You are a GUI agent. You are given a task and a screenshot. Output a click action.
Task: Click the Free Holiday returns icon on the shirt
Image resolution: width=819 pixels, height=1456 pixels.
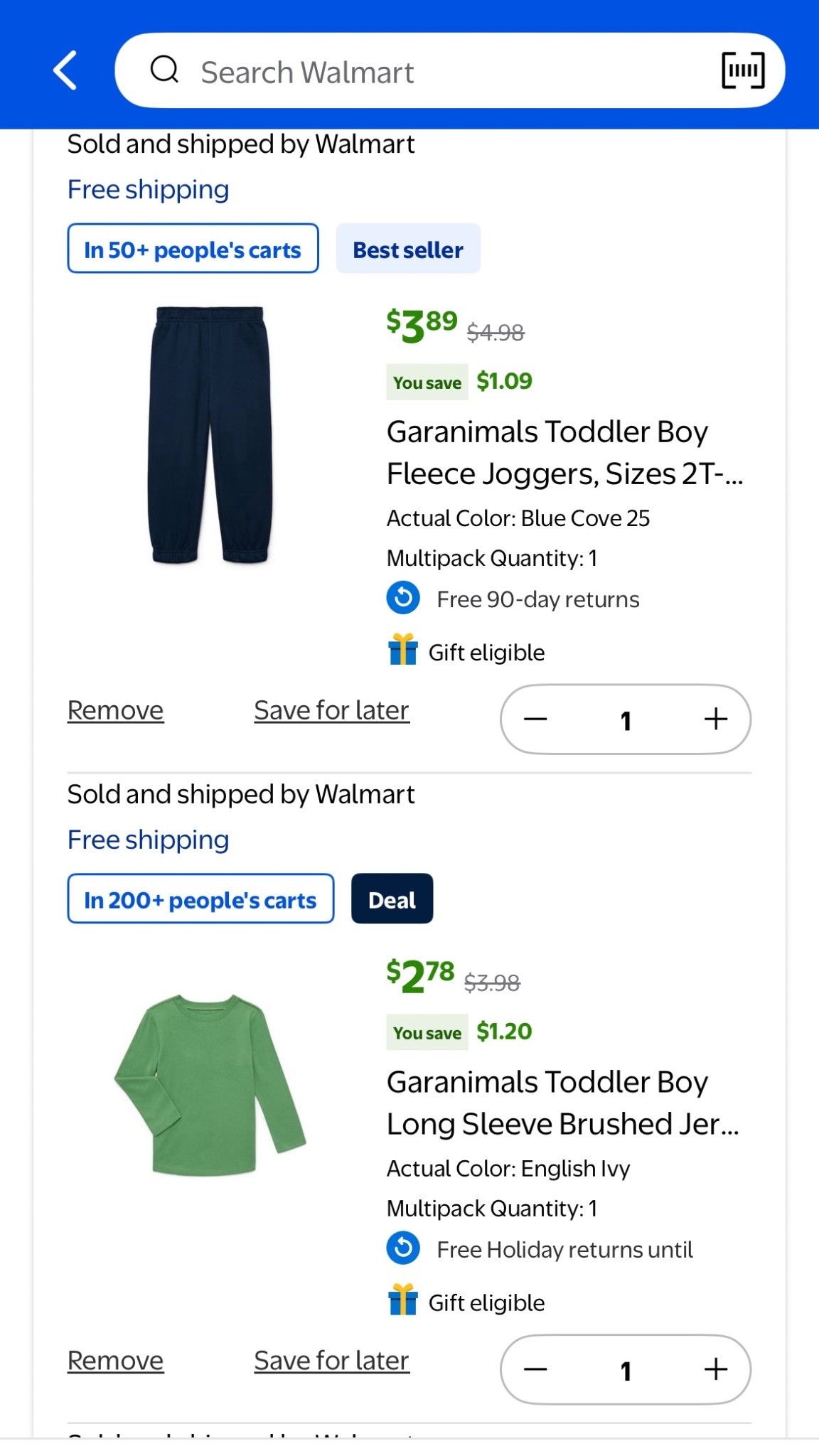[x=402, y=1248]
